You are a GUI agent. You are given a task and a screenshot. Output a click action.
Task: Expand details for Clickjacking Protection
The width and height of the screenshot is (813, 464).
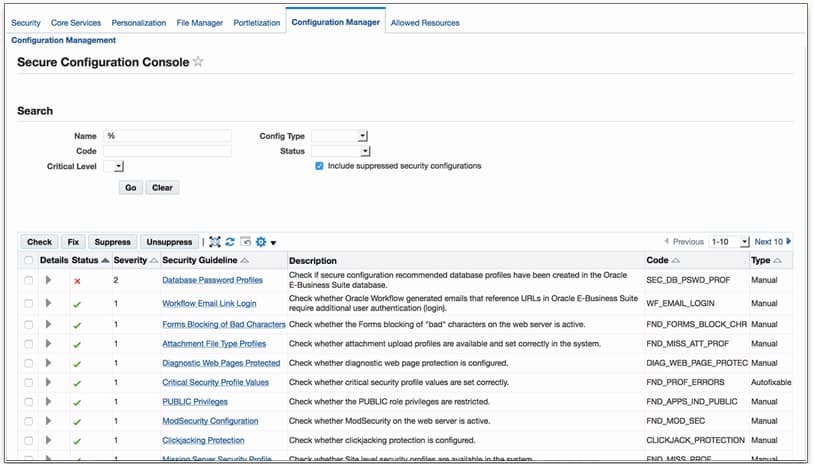[x=48, y=440]
